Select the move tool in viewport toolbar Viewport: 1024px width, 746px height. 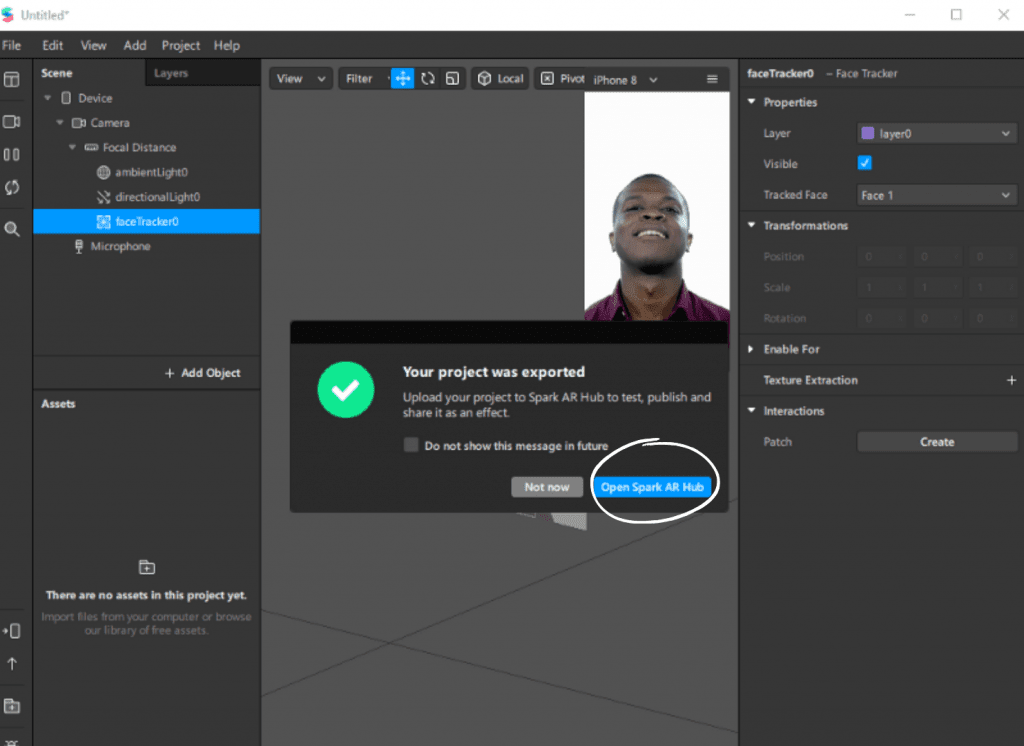coord(402,78)
